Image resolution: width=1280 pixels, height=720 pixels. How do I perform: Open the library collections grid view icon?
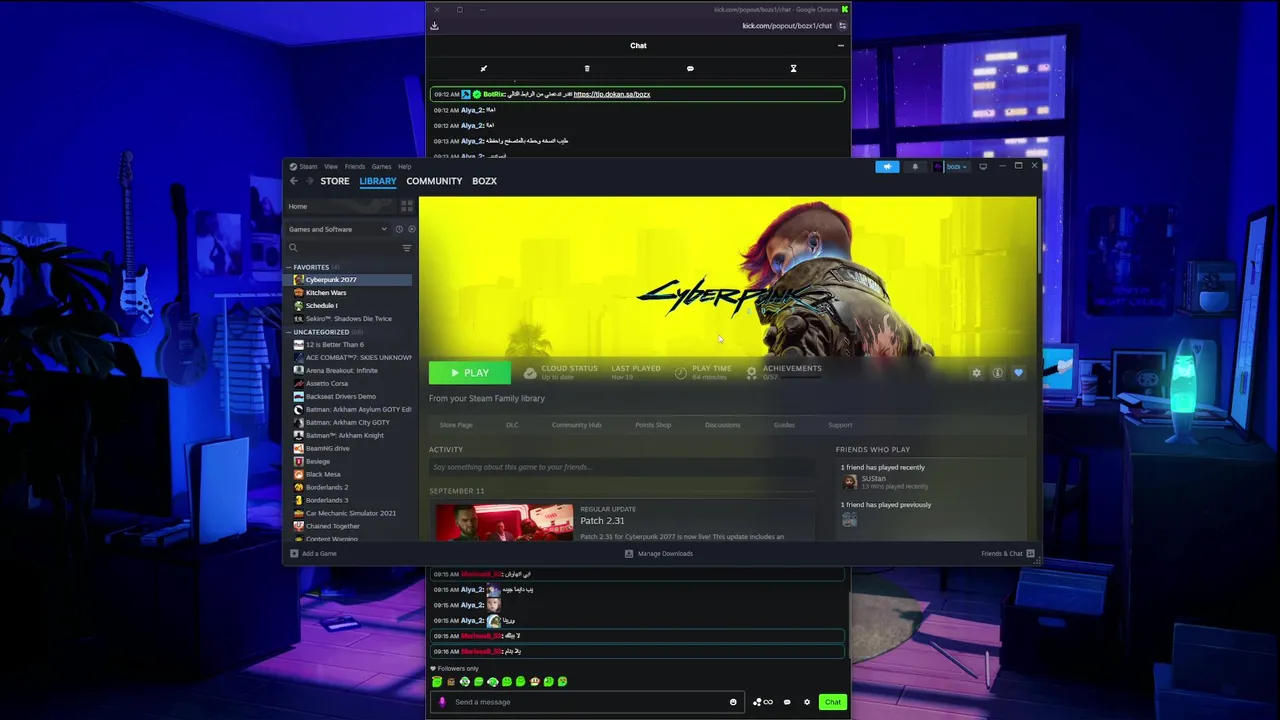[x=406, y=206]
